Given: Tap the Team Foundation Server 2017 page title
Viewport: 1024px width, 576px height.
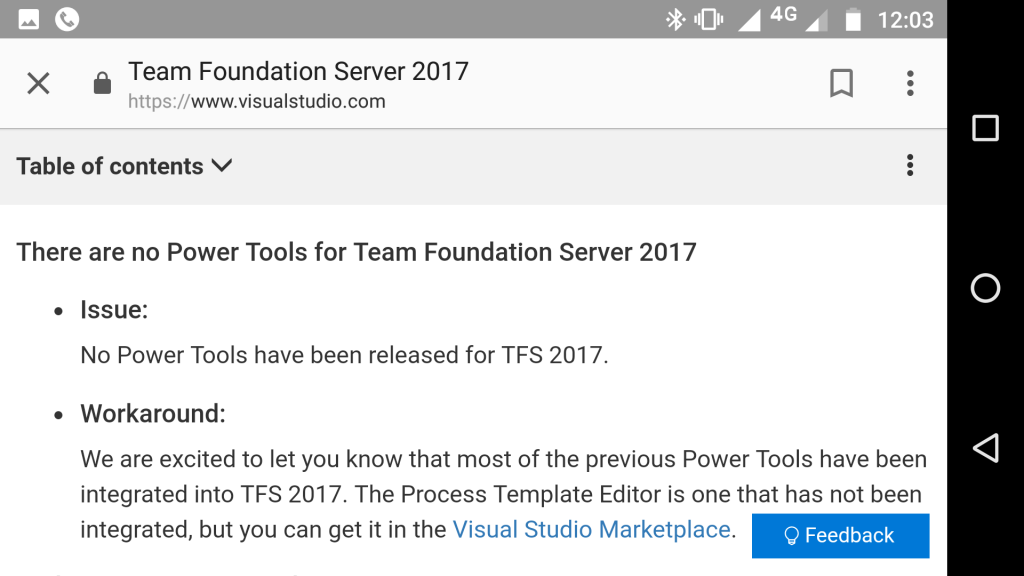Looking at the screenshot, I should coord(298,71).
